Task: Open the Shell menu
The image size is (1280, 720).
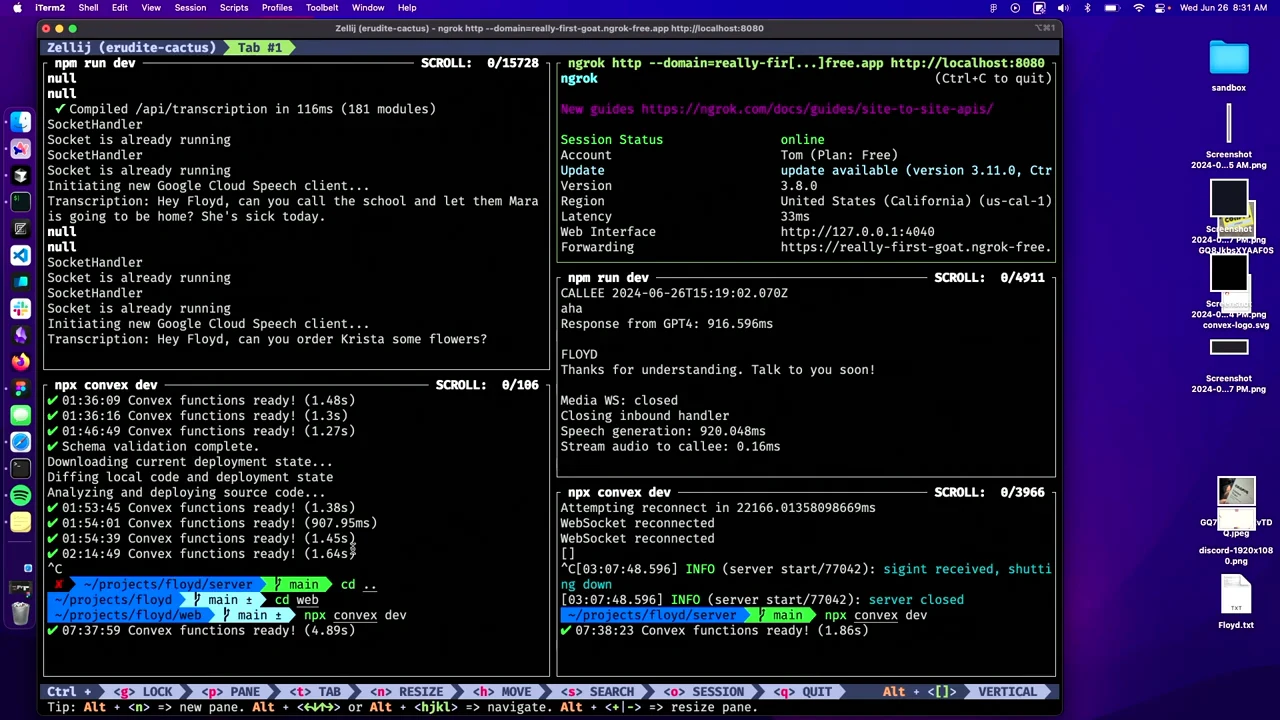Action: [88, 8]
